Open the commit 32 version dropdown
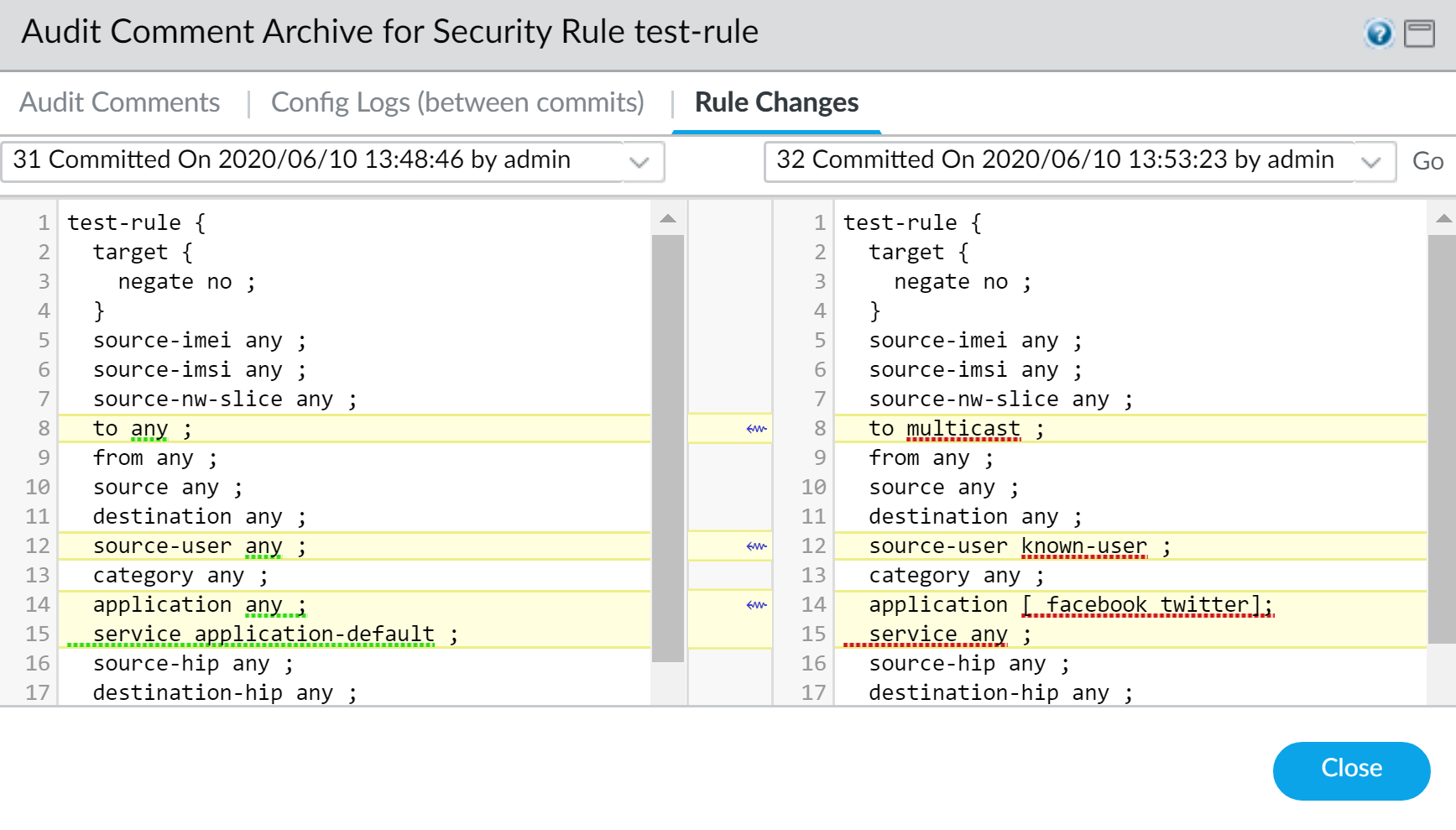Viewport: 1456px width, 830px height. point(1370,162)
